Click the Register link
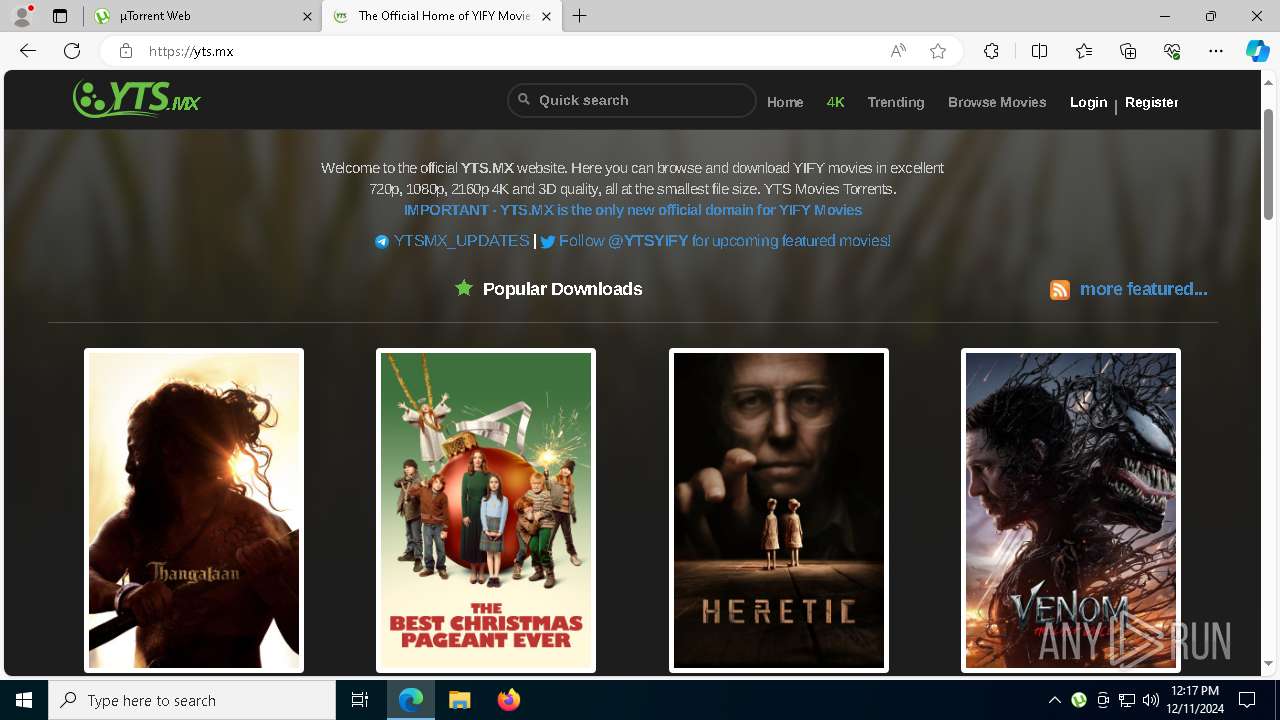 (x=1151, y=102)
